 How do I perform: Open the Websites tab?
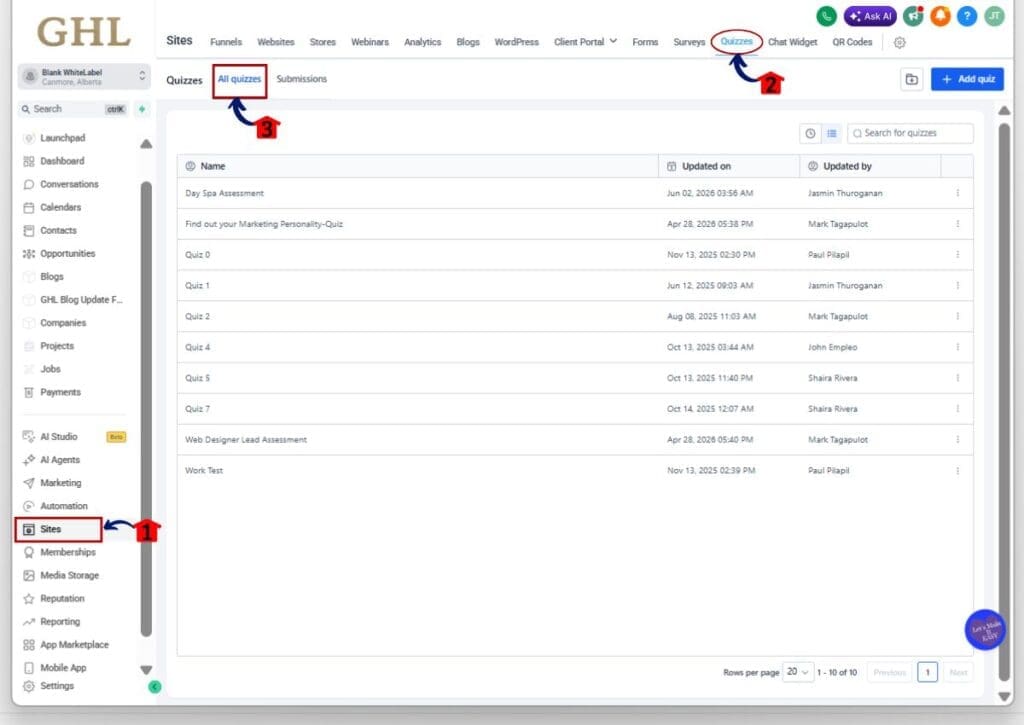coord(276,42)
